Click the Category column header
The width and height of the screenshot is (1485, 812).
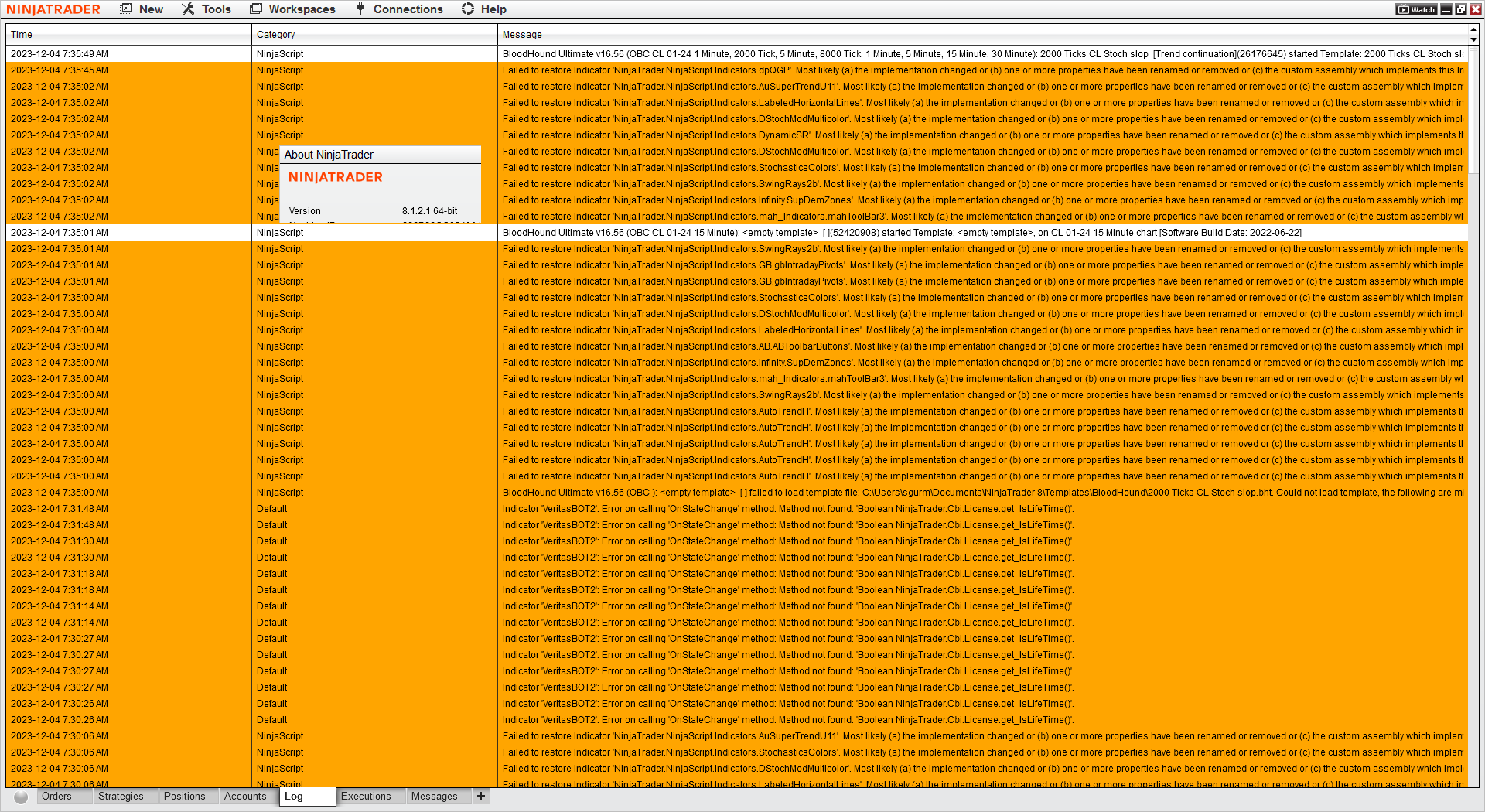pyautogui.click(x=374, y=35)
